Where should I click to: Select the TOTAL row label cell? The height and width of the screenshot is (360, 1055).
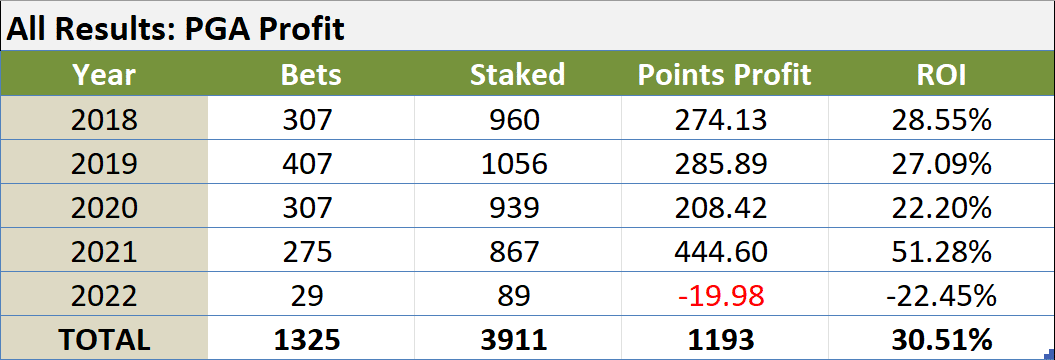click(104, 338)
